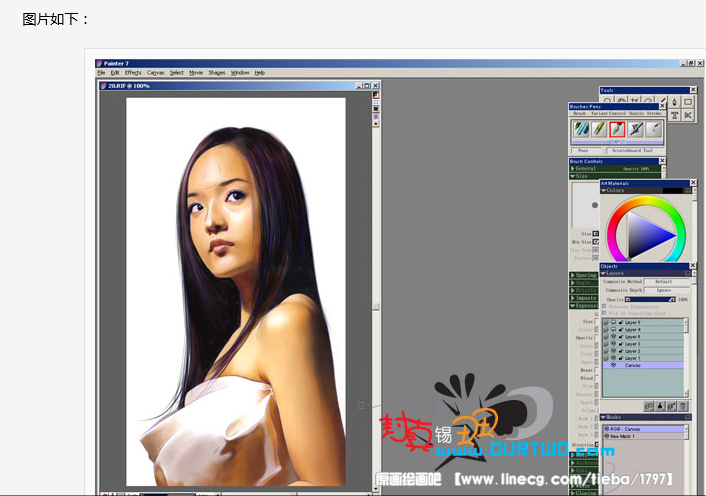706x496 pixels.
Task: Open the Edit menu
Action: pos(115,72)
